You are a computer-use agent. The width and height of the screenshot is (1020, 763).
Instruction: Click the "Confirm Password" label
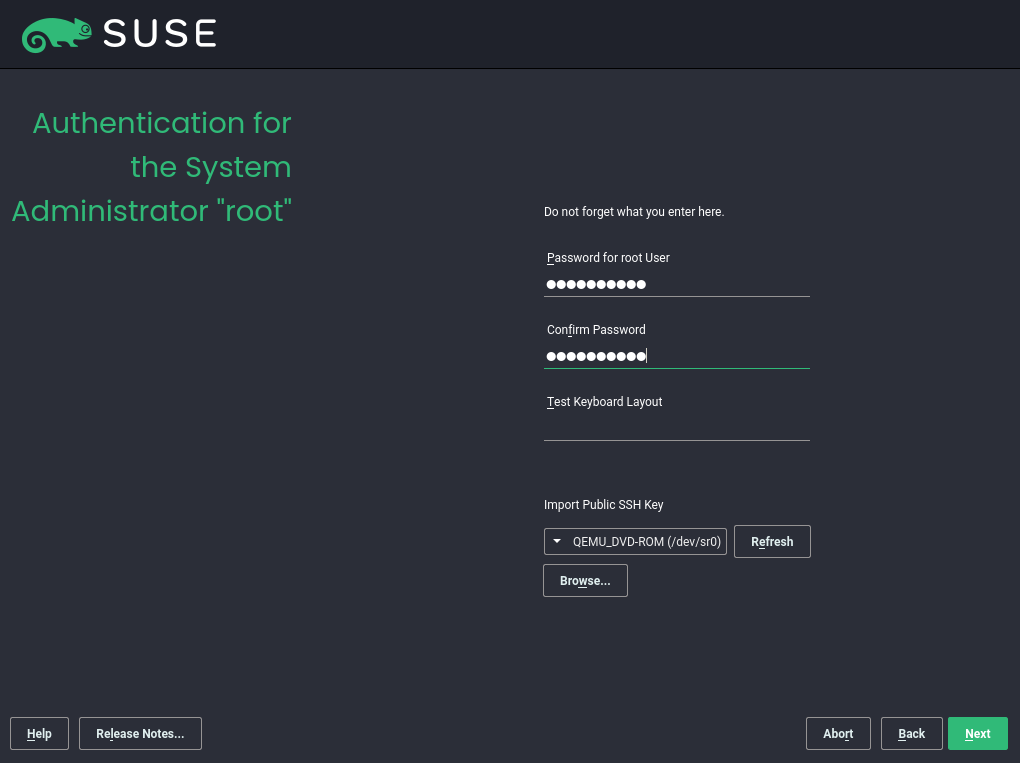click(x=596, y=330)
